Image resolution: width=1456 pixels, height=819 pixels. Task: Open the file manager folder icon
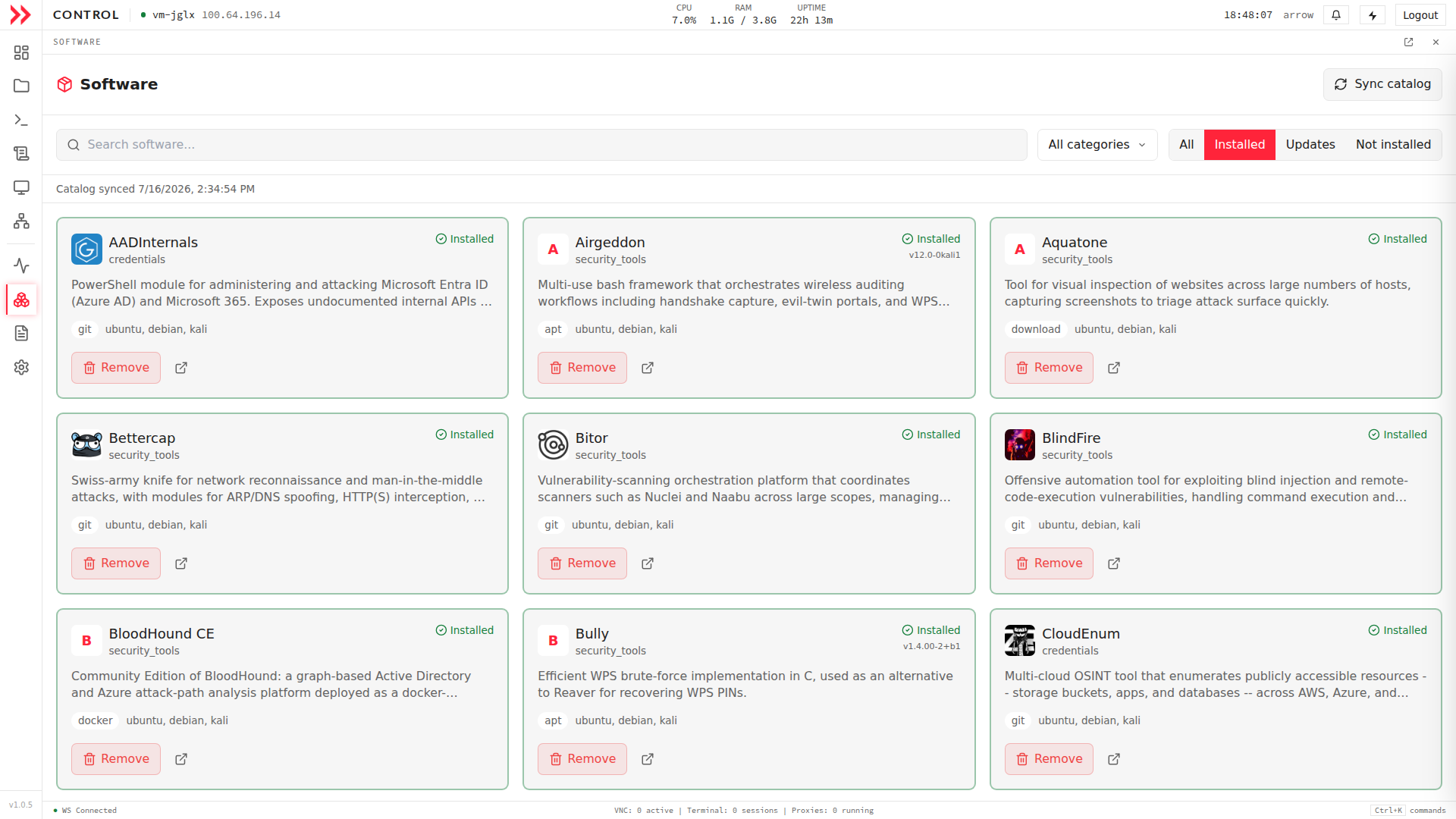click(21, 86)
